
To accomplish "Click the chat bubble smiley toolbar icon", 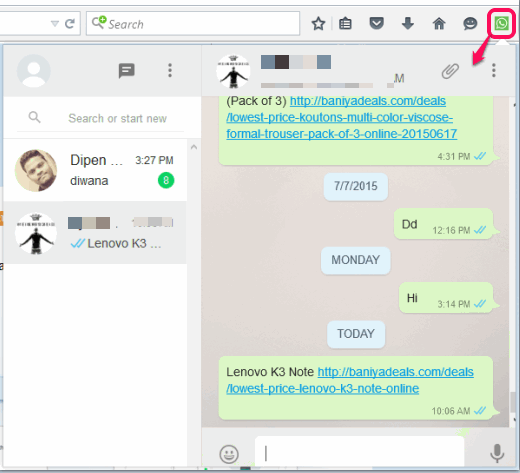I will [470, 23].
